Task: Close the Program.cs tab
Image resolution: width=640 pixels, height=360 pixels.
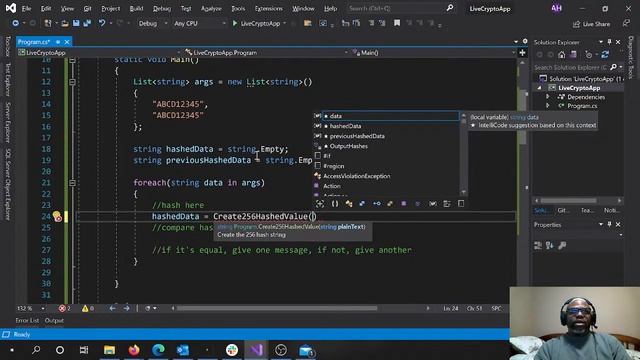Action: [67, 42]
